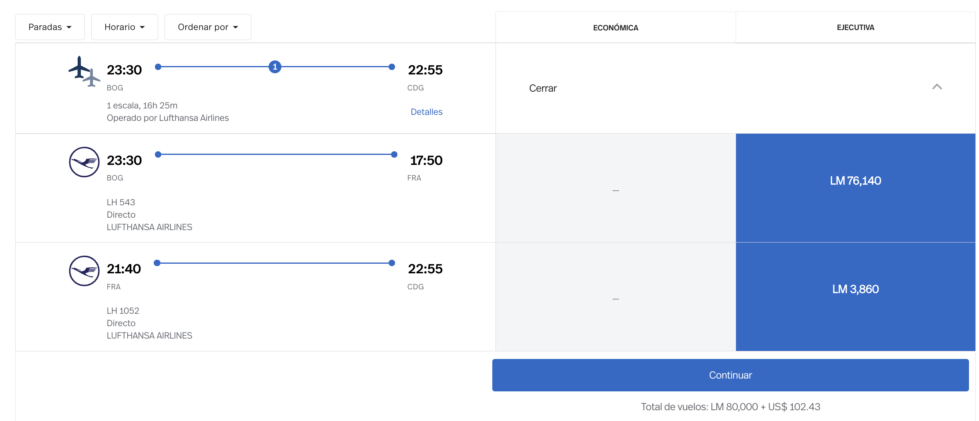
Task: Click the unavailable economy fare for LH 543
Action: coord(616,188)
